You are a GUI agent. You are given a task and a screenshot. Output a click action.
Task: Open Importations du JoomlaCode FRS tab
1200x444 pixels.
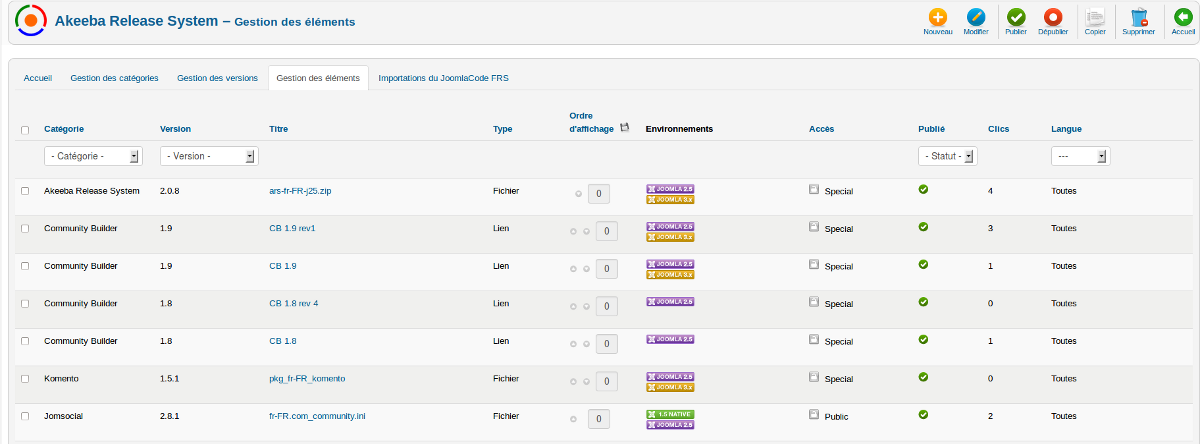[x=443, y=78]
